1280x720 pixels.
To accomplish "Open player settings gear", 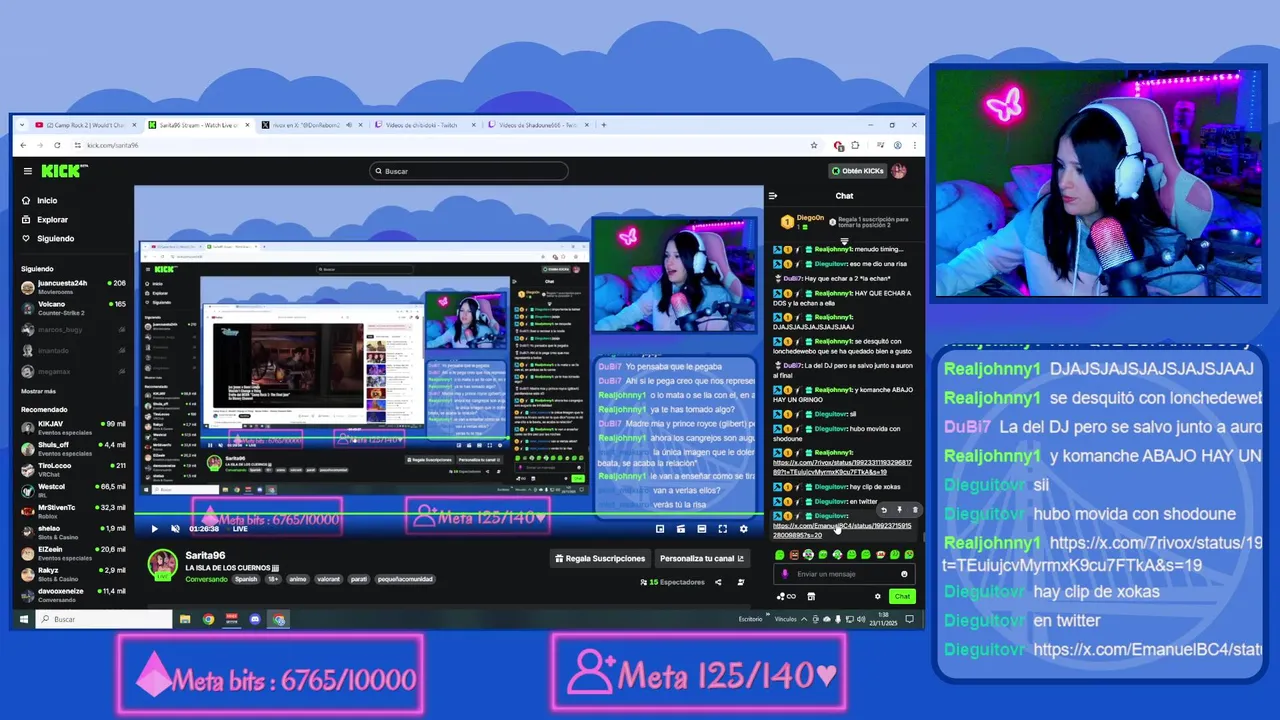I will (x=743, y=529).
